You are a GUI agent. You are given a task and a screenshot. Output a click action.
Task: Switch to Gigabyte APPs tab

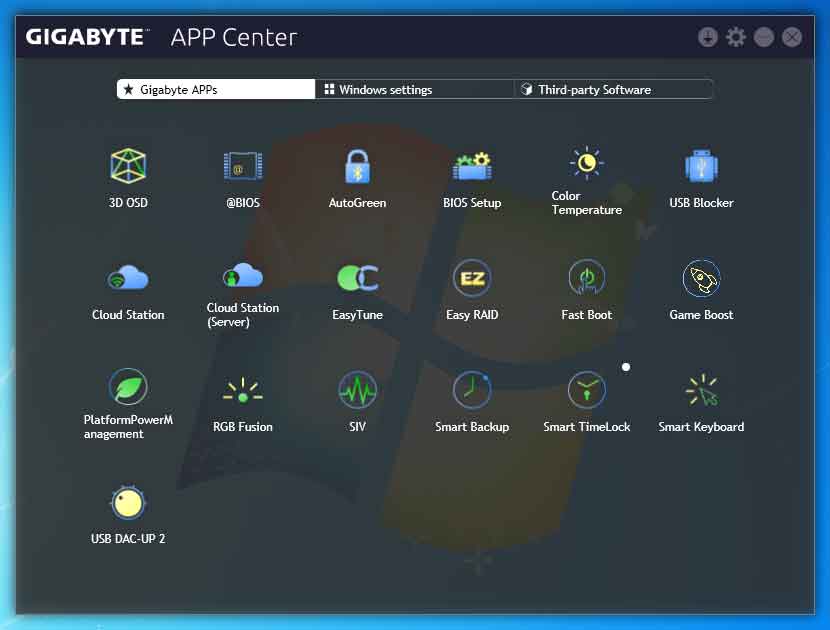click(216, 89)
